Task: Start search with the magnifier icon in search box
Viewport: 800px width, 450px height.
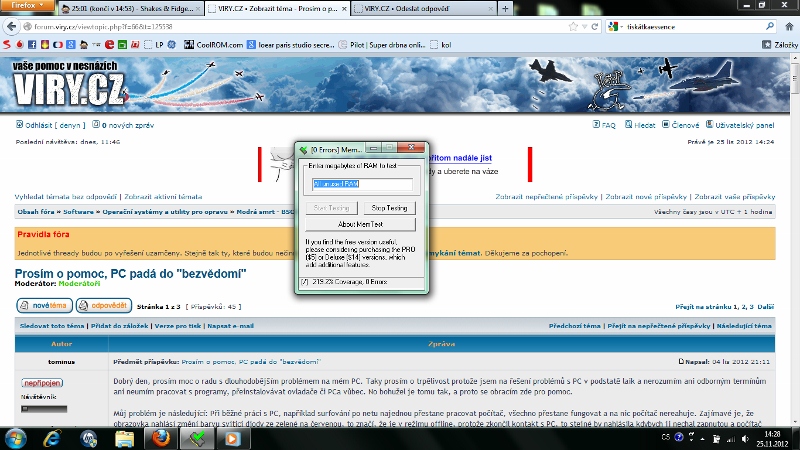Action: (x=770, y=26)
